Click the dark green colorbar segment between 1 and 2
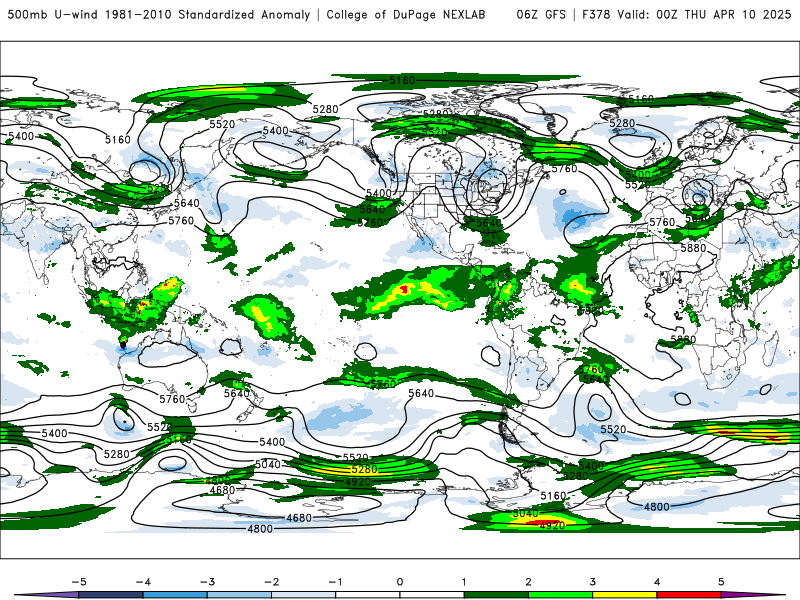Viewport: 800px width, 600px height. point(496,595)
